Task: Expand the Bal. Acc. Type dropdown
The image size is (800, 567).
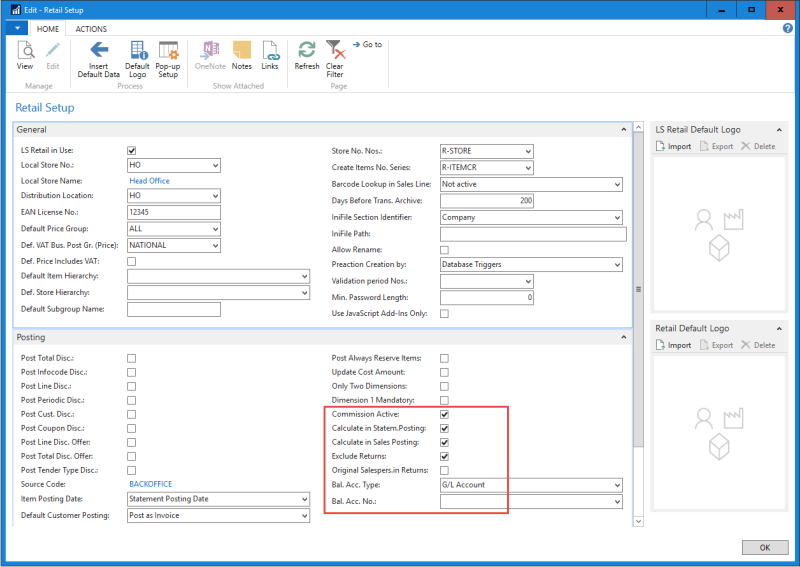Action: (x=617, y=484)
